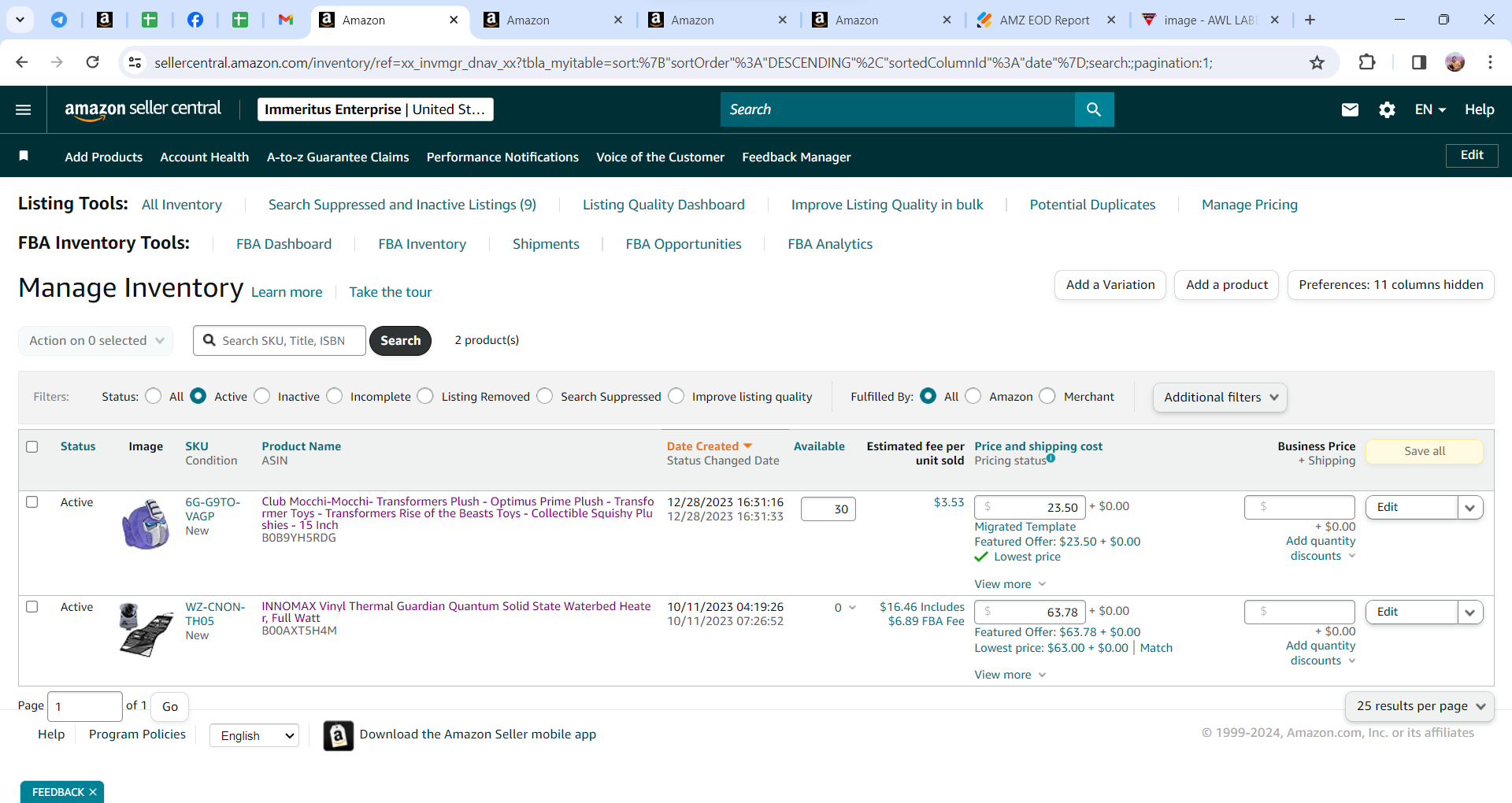The height and width of the screenshot is (803, 1512).
Task: Select Improve listing quality radio button
Action: click(x=676, y=396)
